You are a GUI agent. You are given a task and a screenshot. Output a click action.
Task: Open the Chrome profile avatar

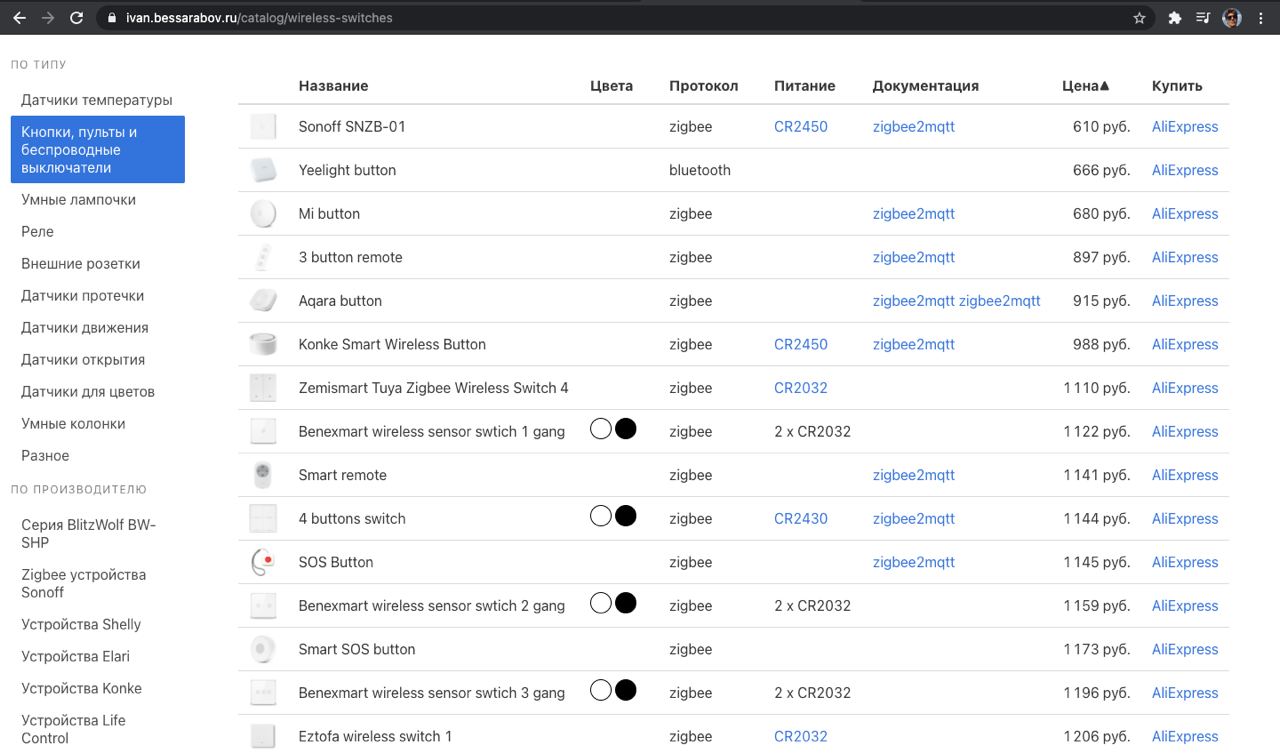click(1232, 18)
